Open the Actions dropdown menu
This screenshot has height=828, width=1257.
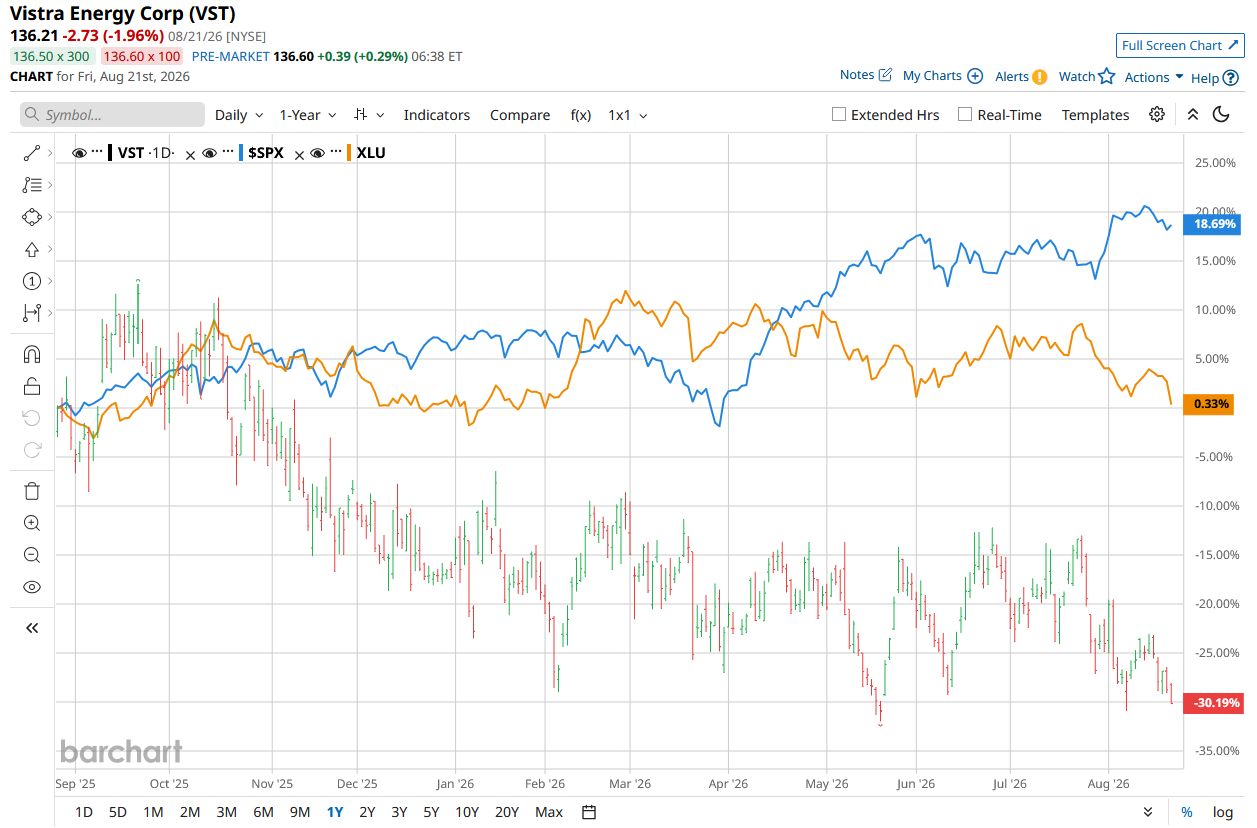1154,77
